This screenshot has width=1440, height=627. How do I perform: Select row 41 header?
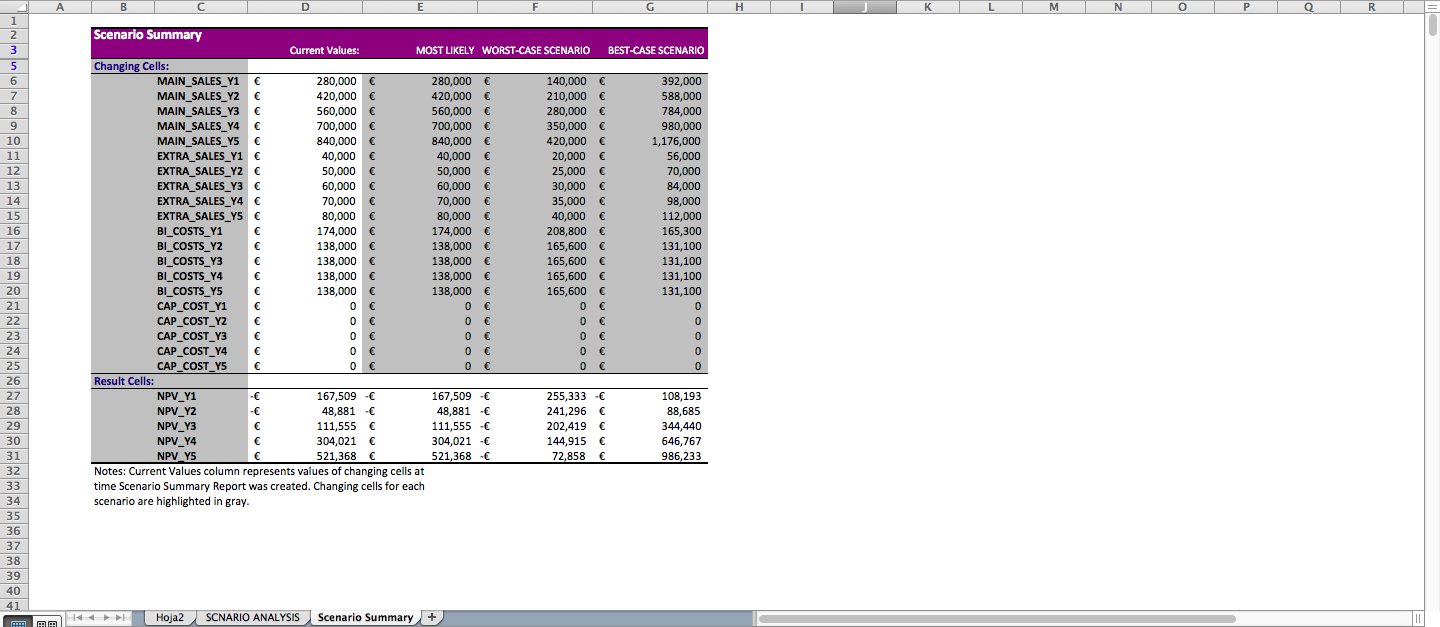tap(12, 606)
